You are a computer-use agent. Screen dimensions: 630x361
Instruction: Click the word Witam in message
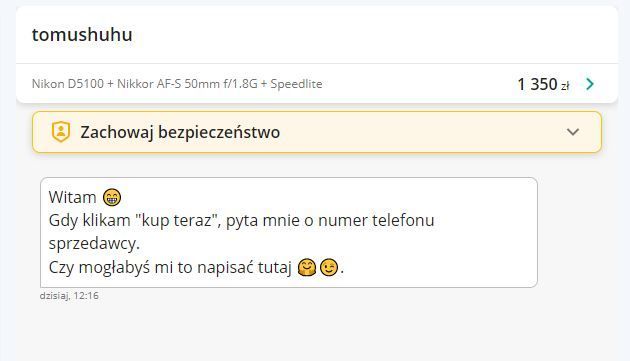[72, 197]
